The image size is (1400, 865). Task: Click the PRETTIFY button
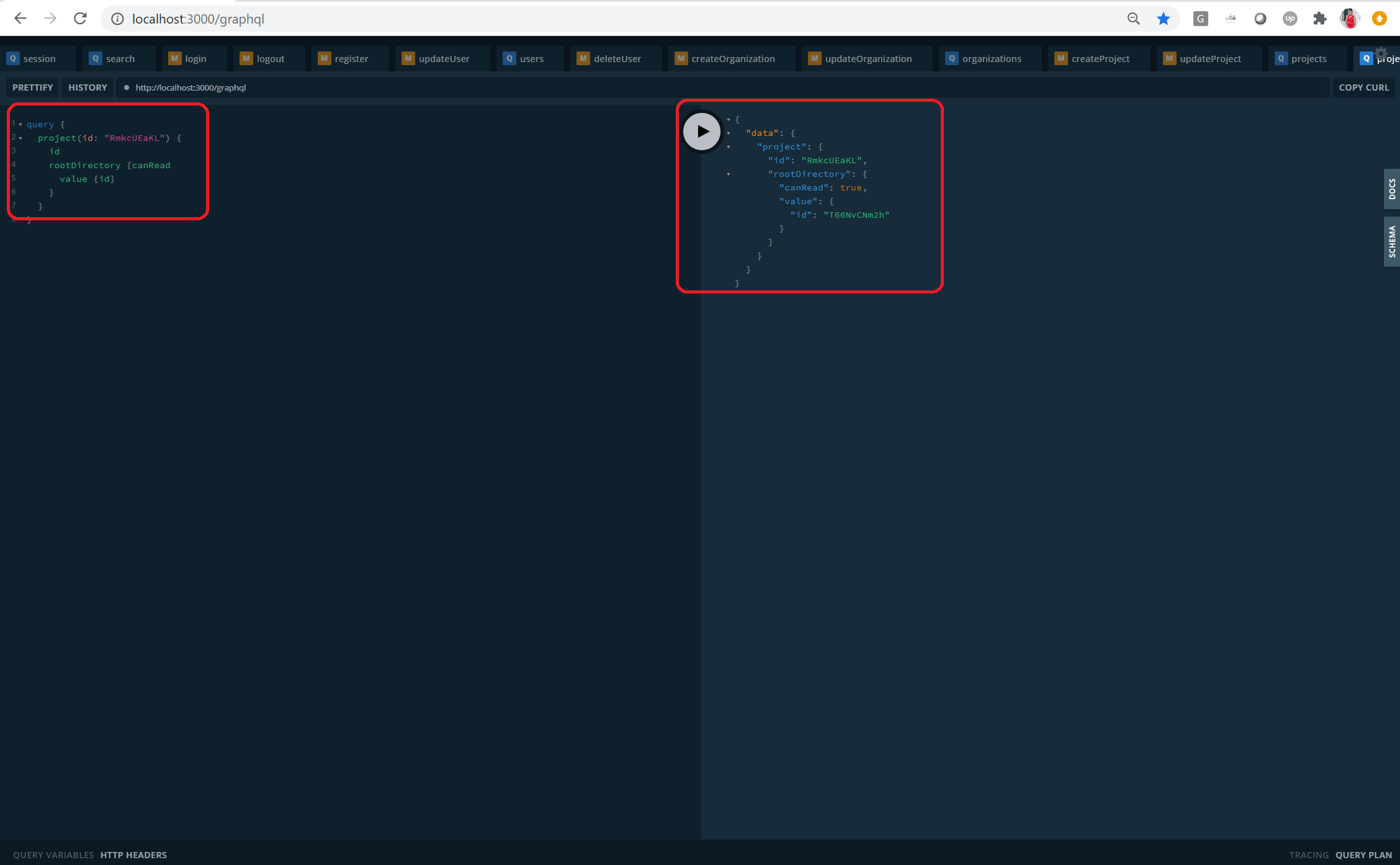pyautogui.click(x=32, y=87)
